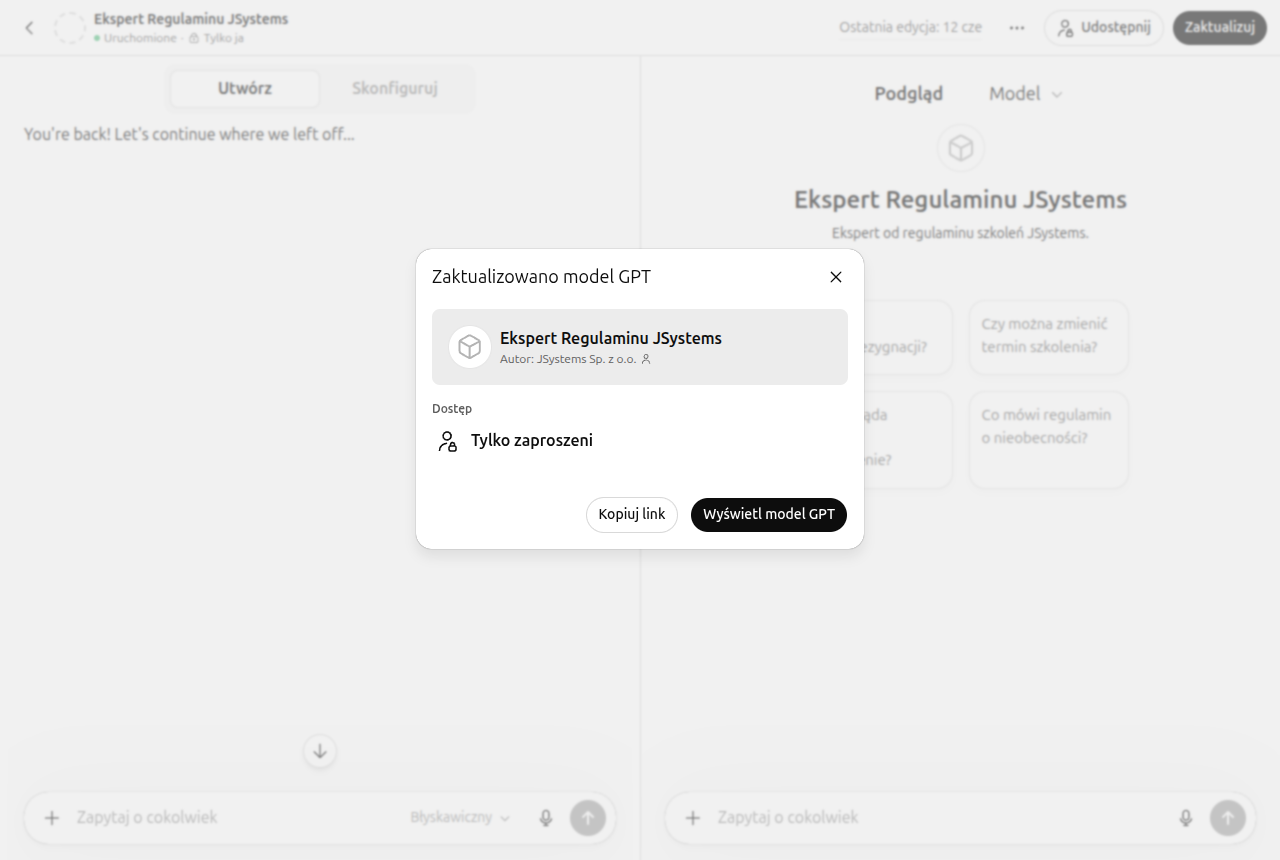Viewport: 1280px width, 860px height.
Task: Click Autor: JSystems Sp. z o.o. text
Action: click(x=568, y=359)
